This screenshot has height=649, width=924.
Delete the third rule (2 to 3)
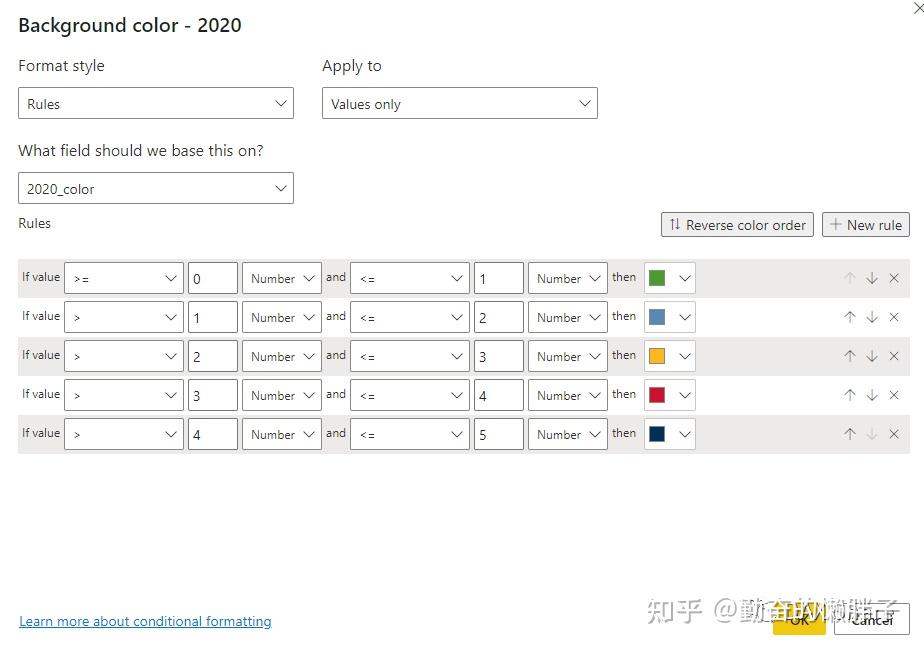coord(894,356)
